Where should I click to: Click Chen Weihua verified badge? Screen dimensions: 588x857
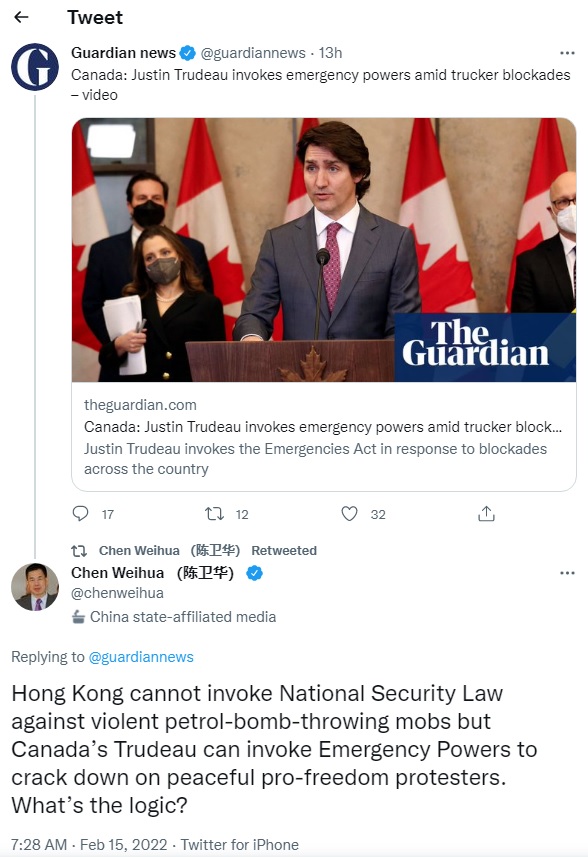(255, 573)
